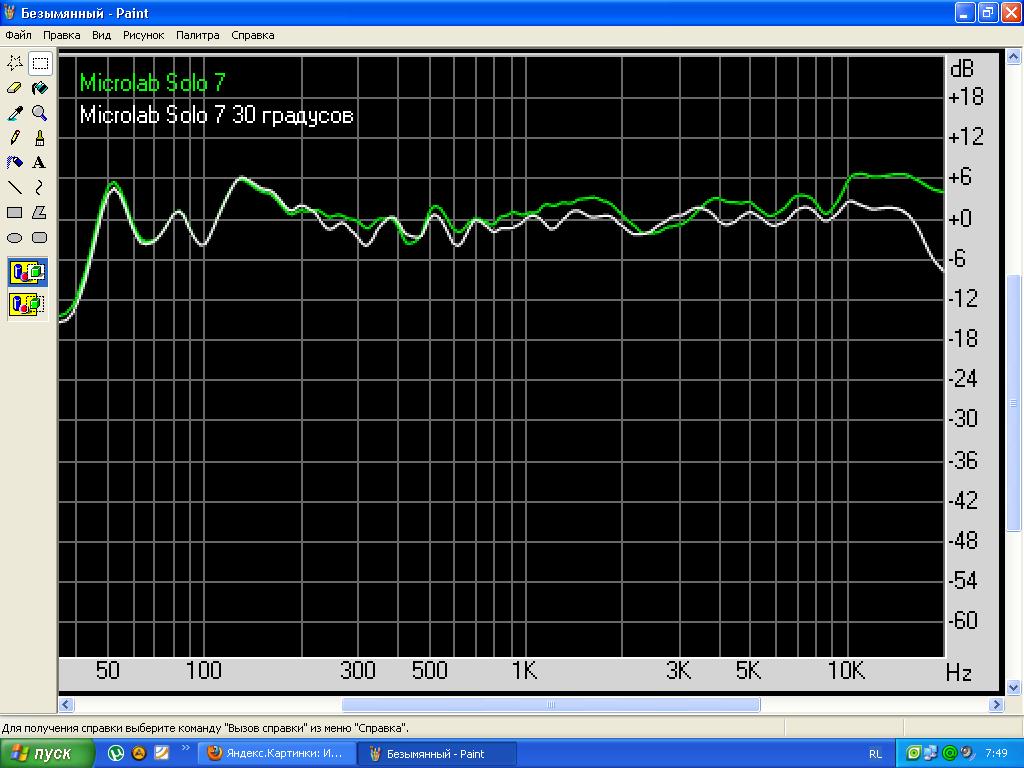This screenshot has height=768, width=1024.
Task: Click the vertical scrollbar down arrow
Action: (1014, 687)
